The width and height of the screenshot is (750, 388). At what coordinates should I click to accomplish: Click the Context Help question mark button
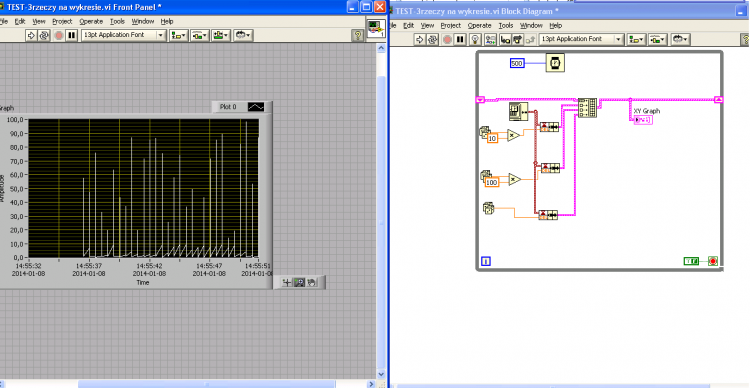[357, 35]
